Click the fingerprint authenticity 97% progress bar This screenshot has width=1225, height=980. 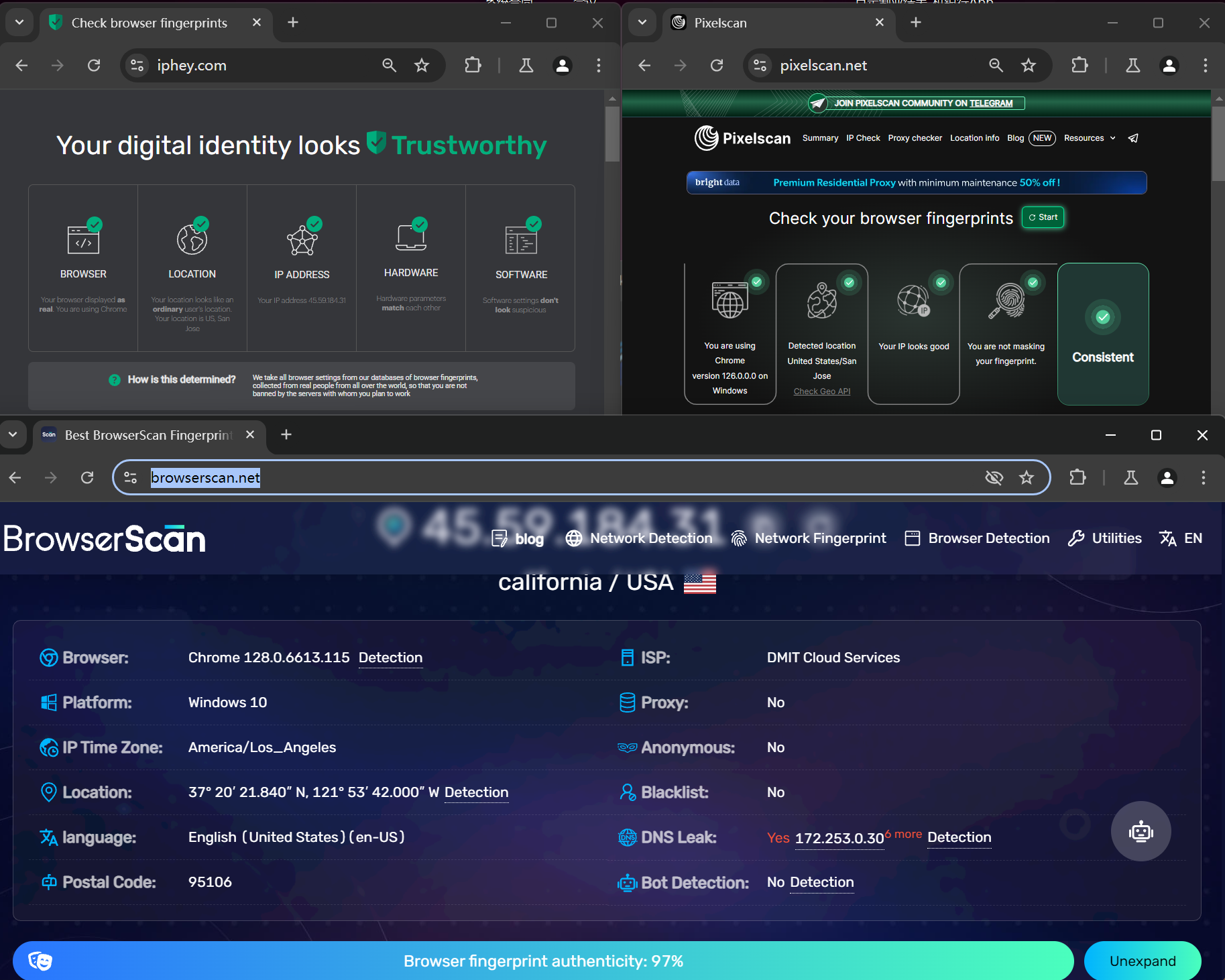[543, 961]
